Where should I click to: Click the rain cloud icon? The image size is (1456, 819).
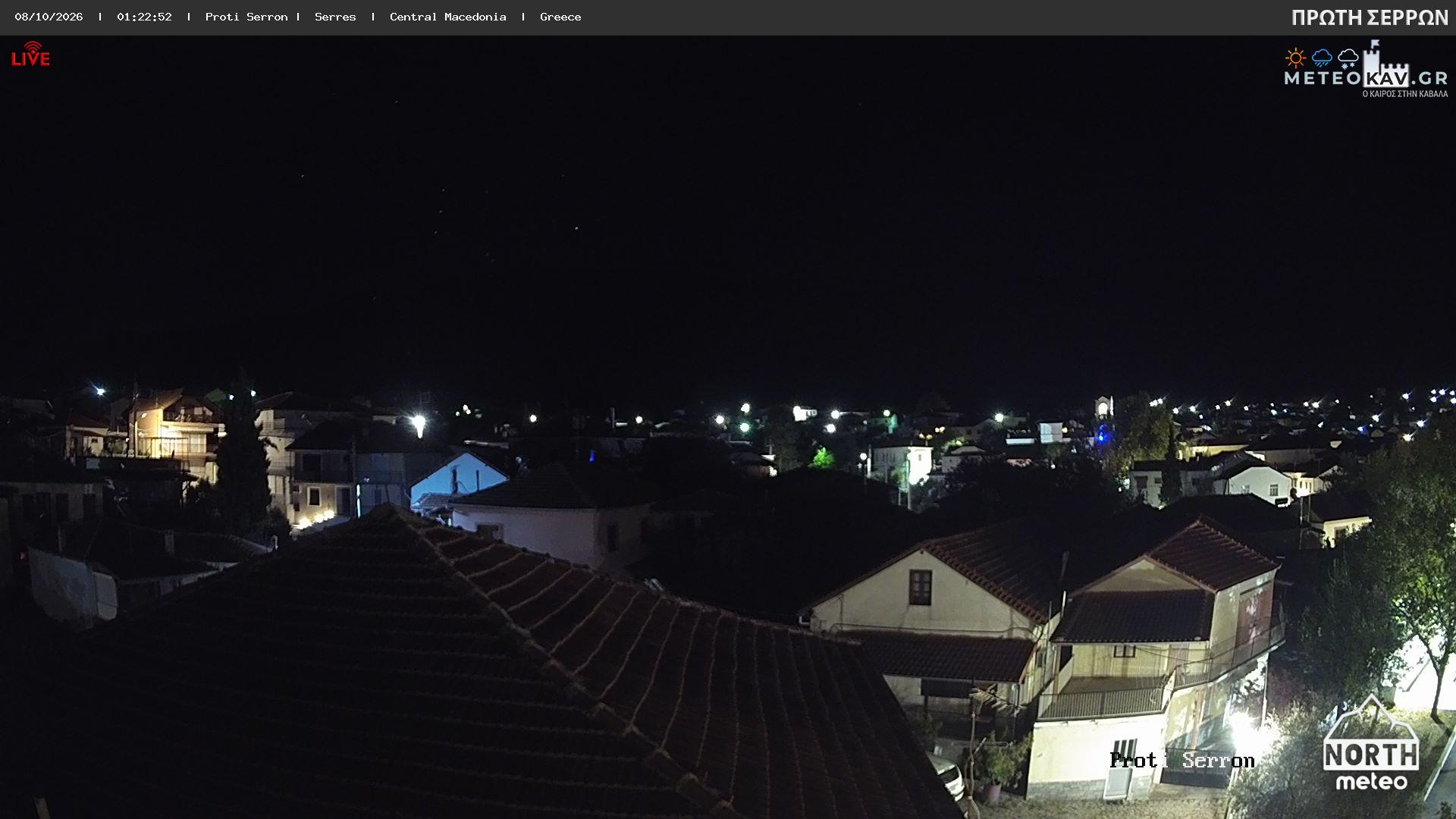(1322, 58)
